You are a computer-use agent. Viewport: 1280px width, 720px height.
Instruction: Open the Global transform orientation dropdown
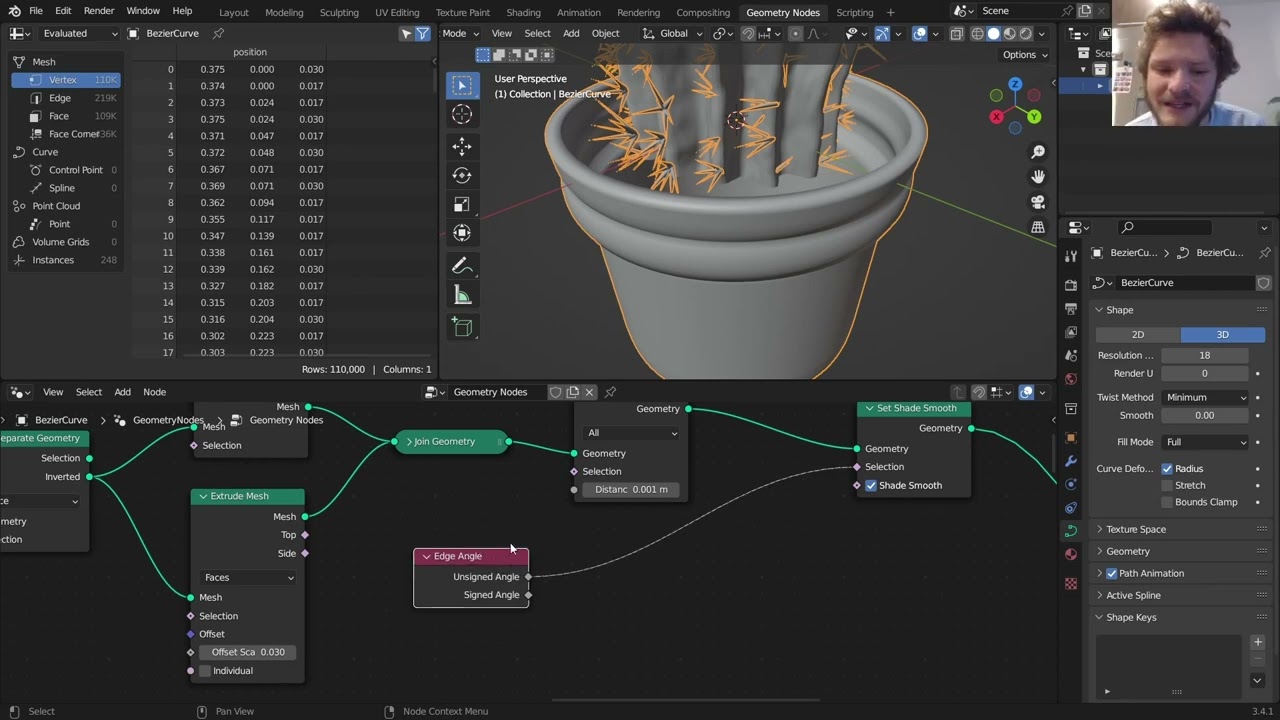pyautogui.click(x=671, y=33)
